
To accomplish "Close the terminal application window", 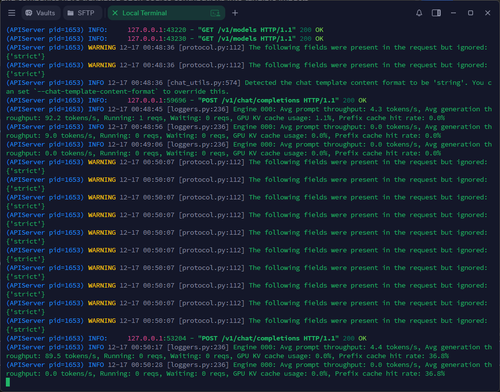I will [x=488, y=13].
